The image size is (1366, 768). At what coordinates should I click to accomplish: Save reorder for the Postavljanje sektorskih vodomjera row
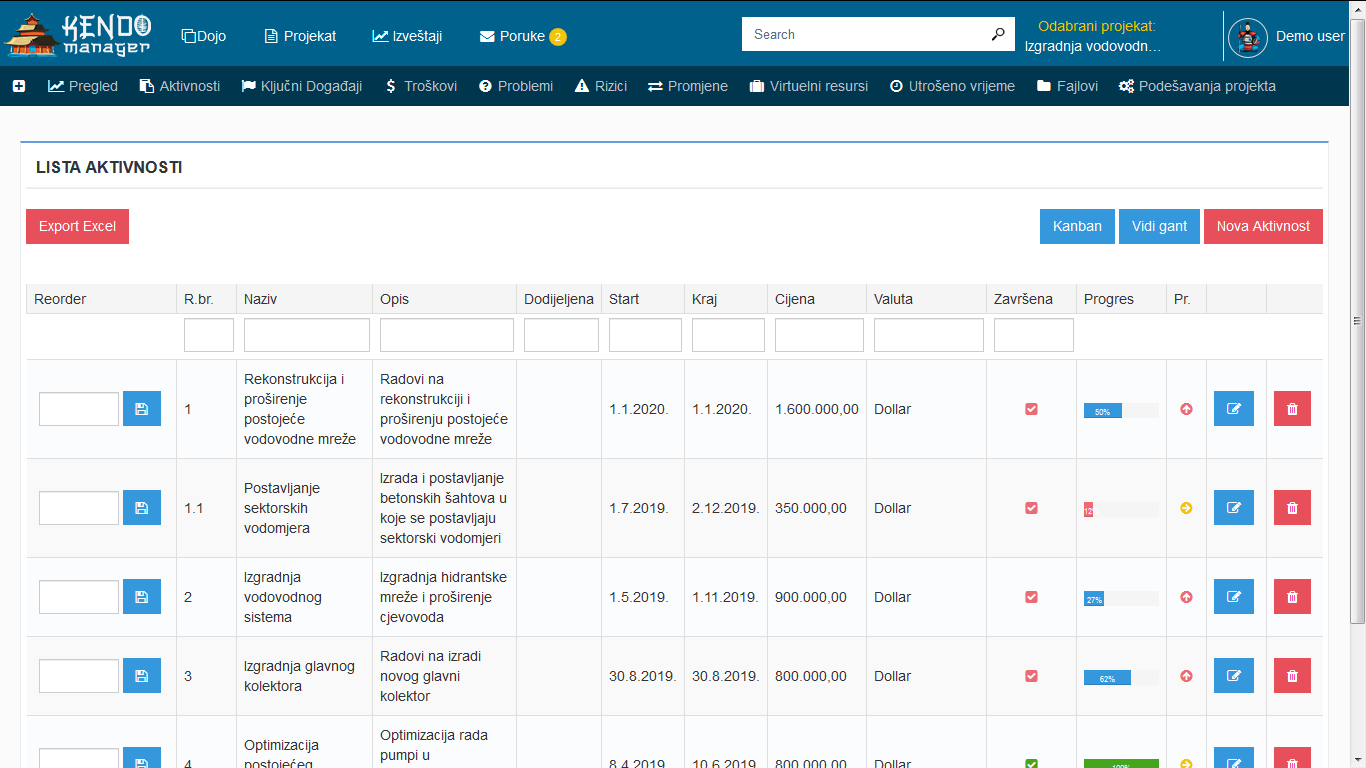(141, 508)
